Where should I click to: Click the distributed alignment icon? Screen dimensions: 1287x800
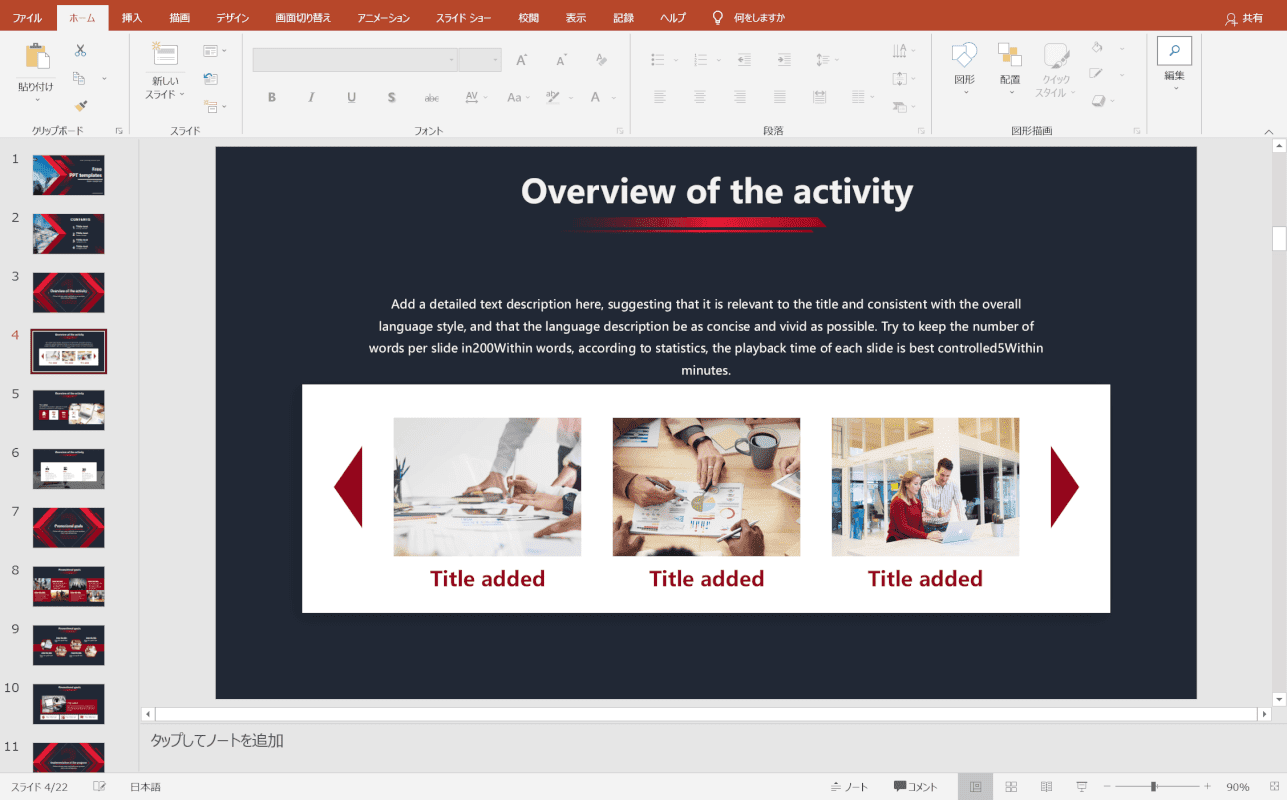click(819, 98)
